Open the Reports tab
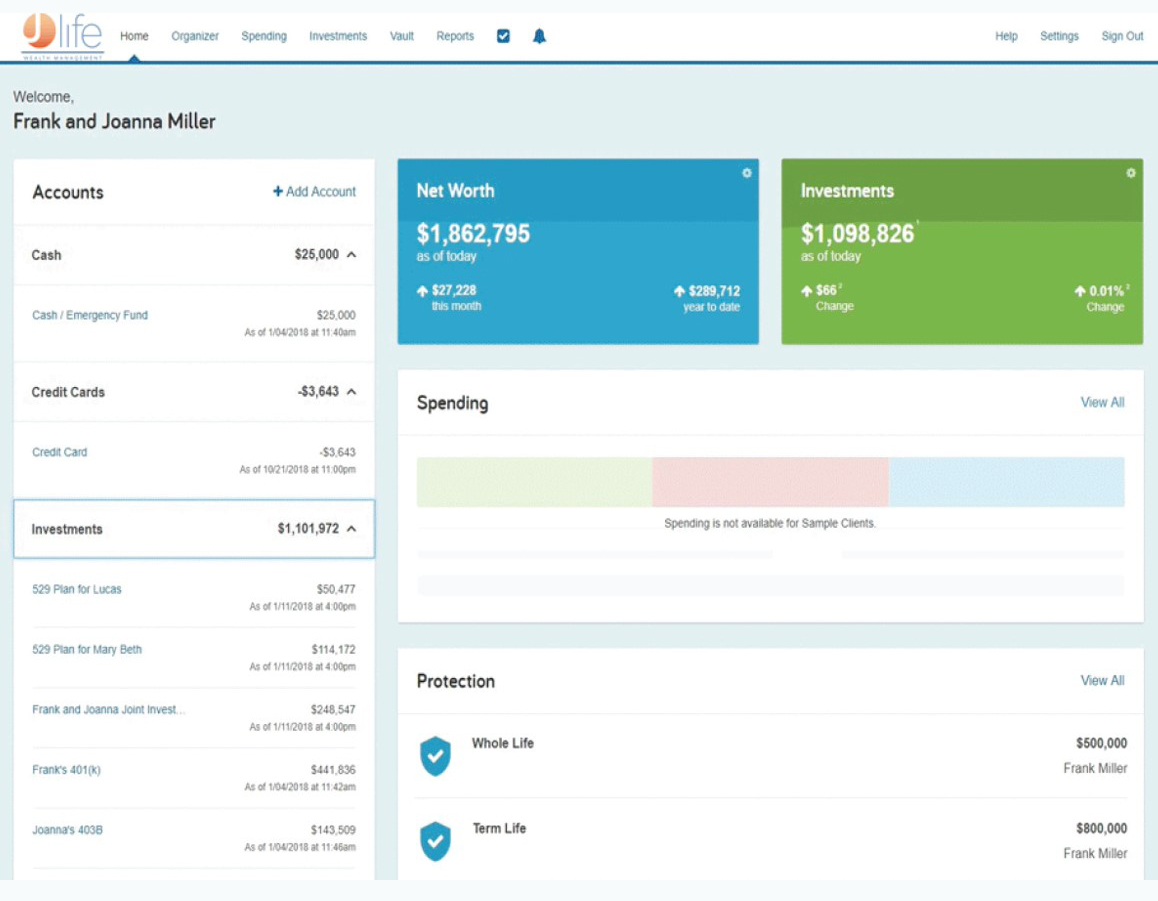This screenshot has width=1158, height=901. click(455, 36)
